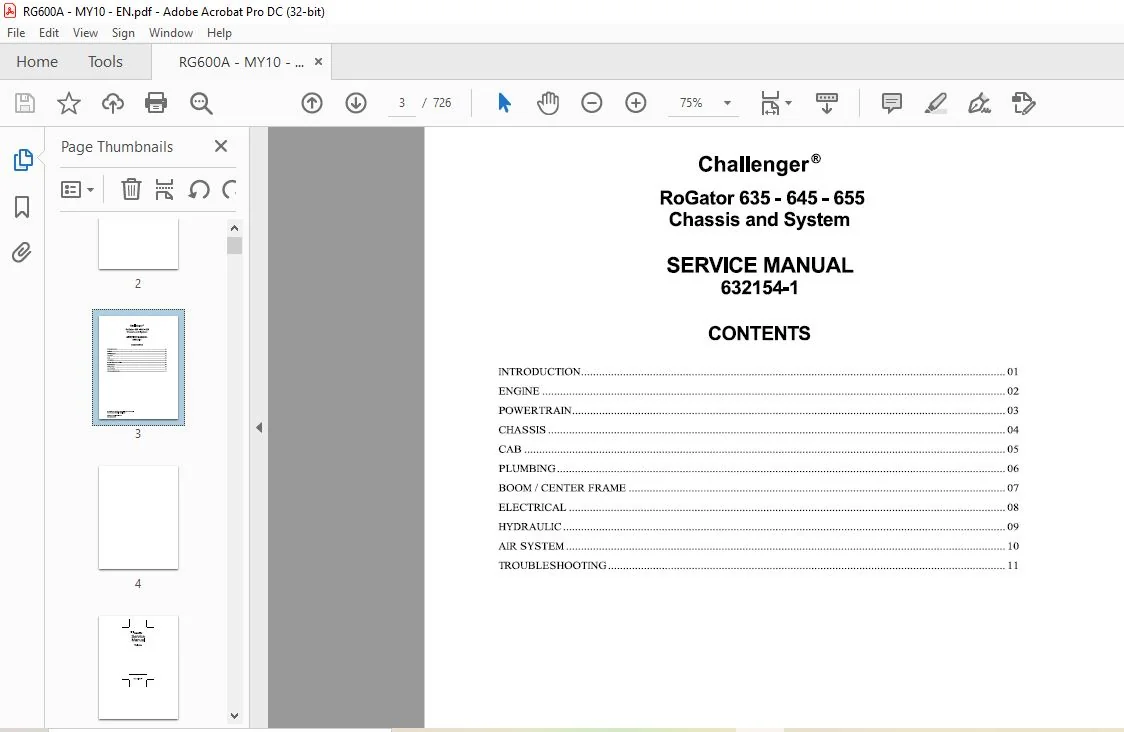Rotate page clockwise in thumbnails panel
The image size is (1124, 732).
pyautogui.click(x=229, y=189)
